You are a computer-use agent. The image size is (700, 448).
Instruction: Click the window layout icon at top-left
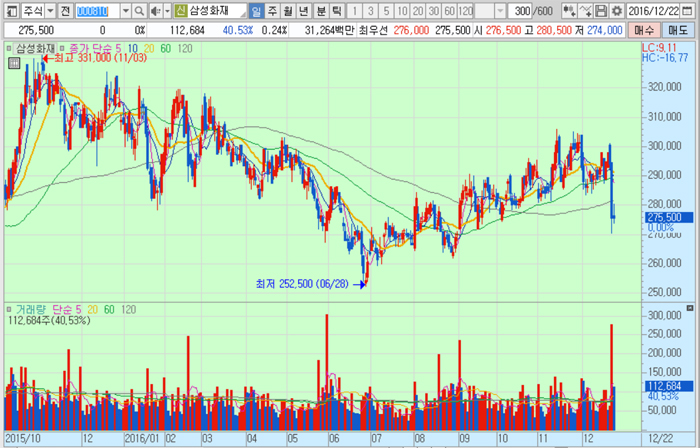tap(9, 10)
